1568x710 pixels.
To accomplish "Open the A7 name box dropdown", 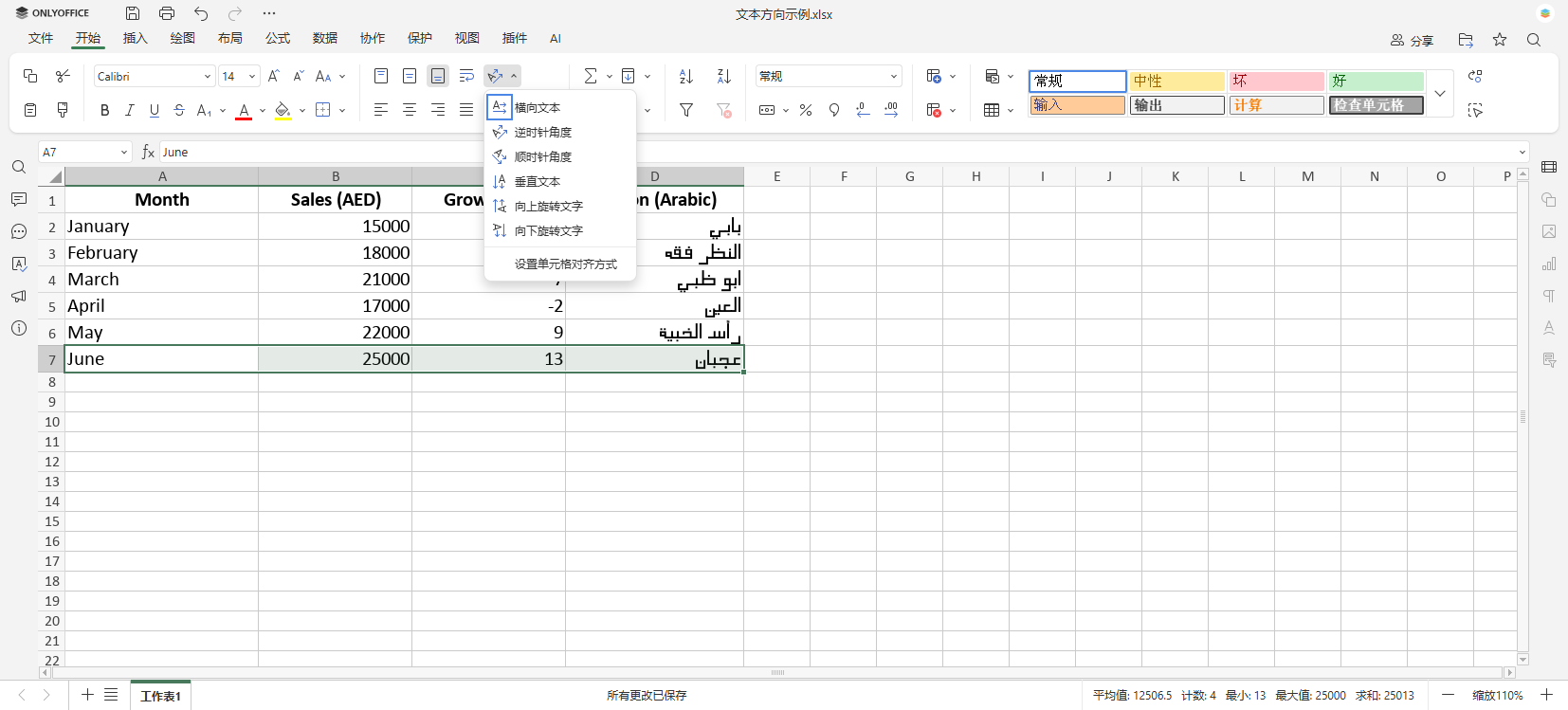I will 123,152.
